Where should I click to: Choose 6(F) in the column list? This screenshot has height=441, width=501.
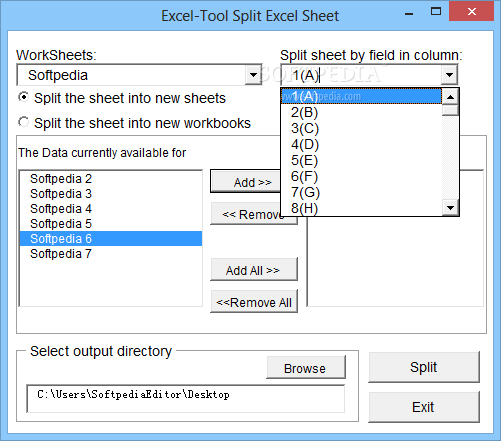pos(361,176)
